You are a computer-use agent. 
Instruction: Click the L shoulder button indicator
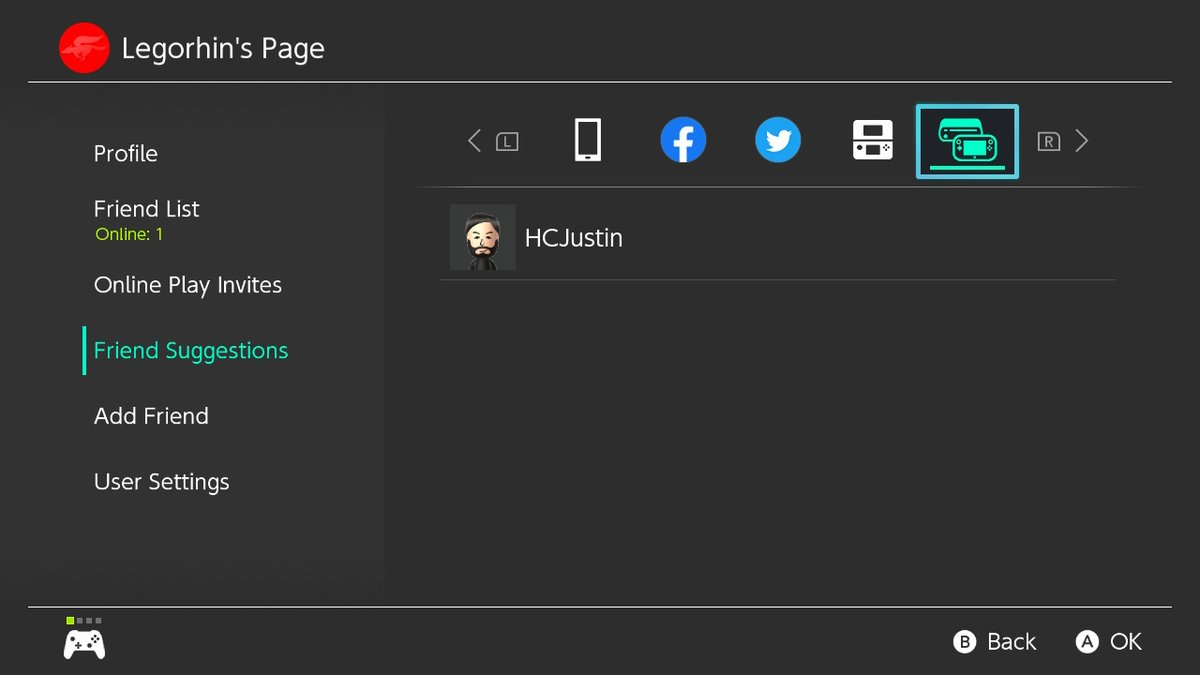[x=507, y=142]
